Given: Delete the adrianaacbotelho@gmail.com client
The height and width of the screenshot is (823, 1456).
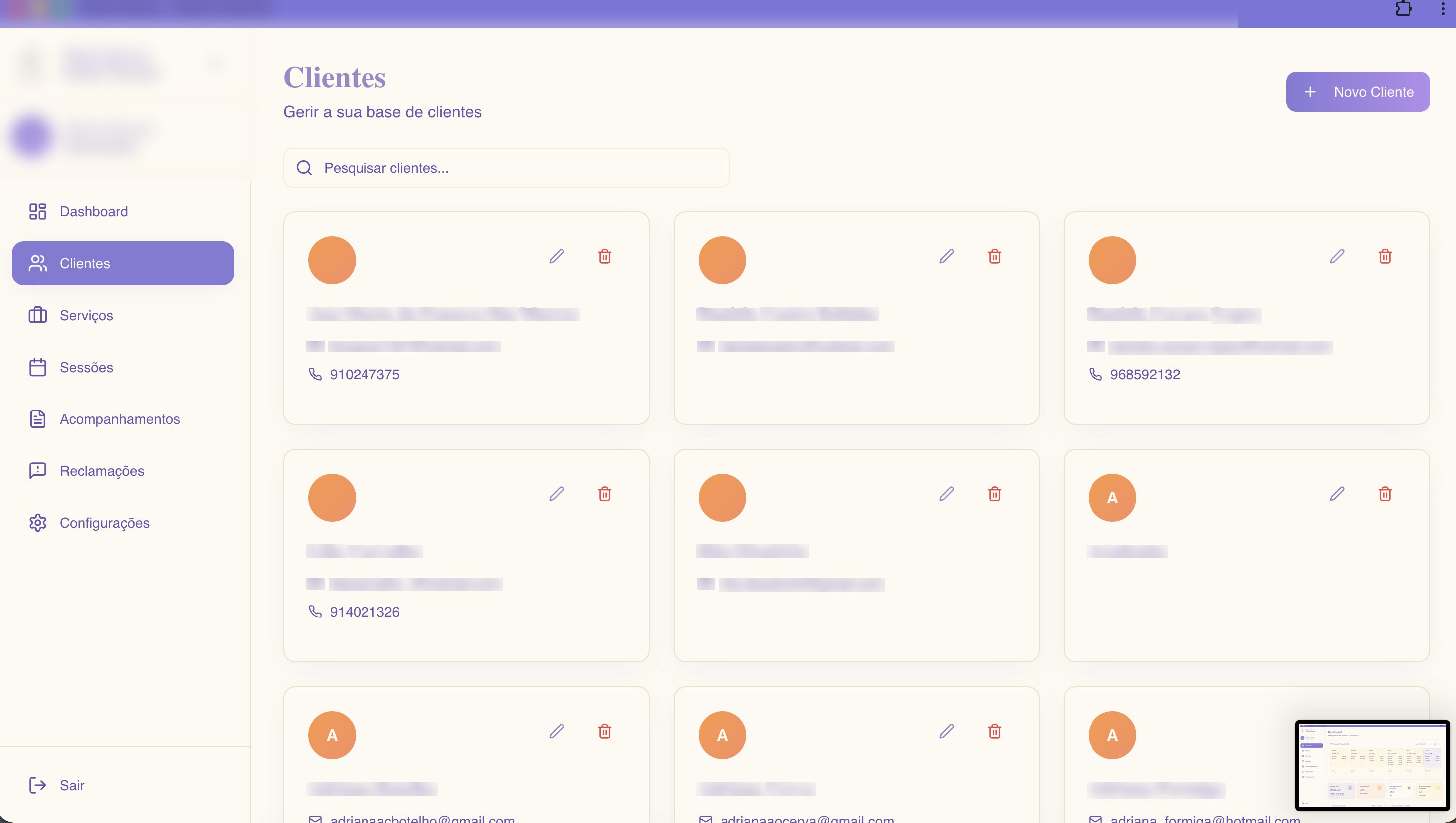Looking at the screenshot, I should [x=605, y=731].
